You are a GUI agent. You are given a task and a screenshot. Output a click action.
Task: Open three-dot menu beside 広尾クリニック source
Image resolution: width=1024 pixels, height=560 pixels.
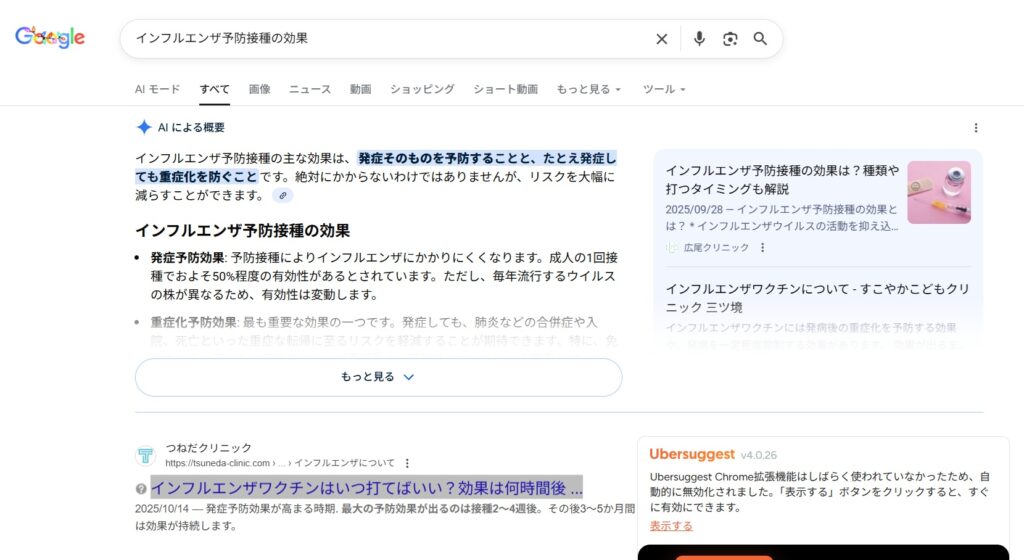pos(762,248)
